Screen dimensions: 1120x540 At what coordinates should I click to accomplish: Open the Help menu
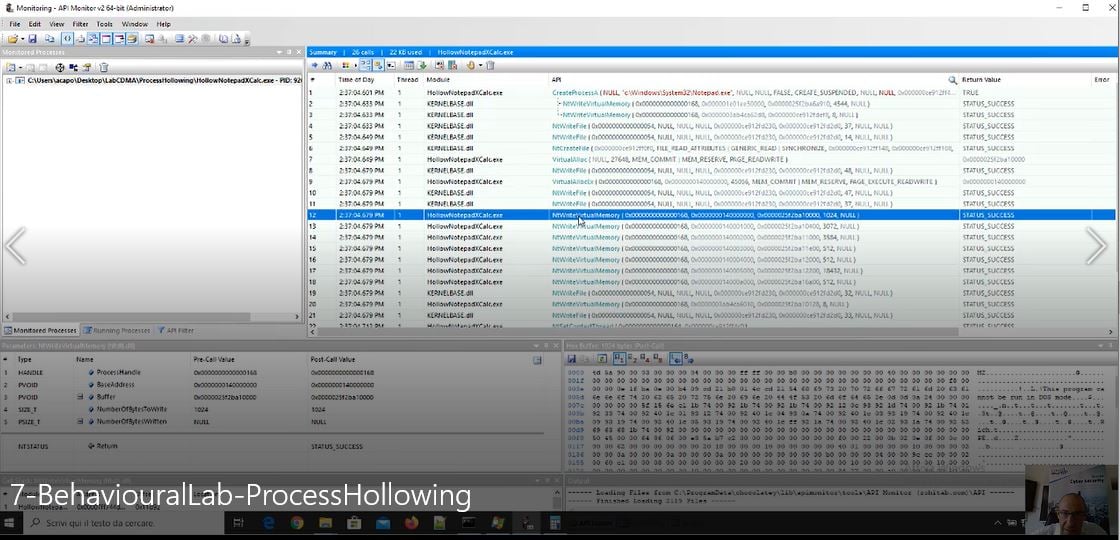[164, 24]
